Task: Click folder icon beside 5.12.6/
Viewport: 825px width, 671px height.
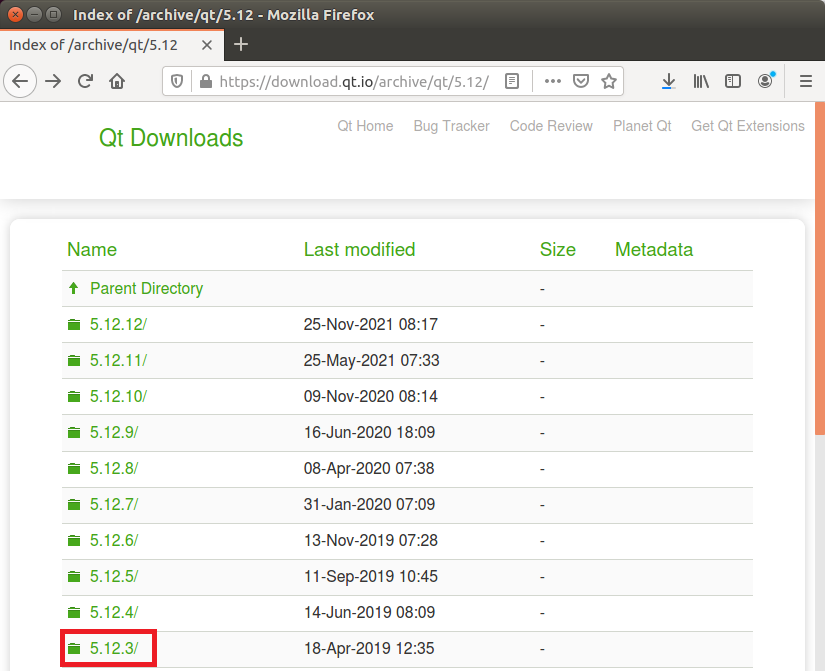Action: pos(74,540)
